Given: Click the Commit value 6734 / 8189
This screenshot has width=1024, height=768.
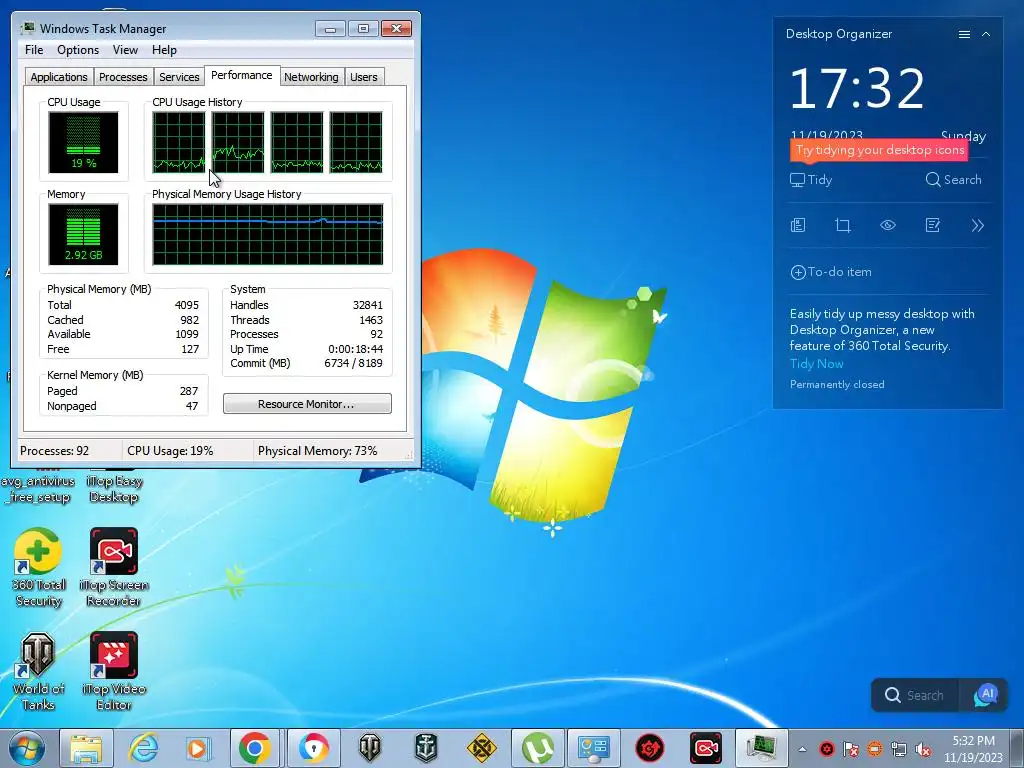Looking at the screenshot, I should click(x=353, y=363).
